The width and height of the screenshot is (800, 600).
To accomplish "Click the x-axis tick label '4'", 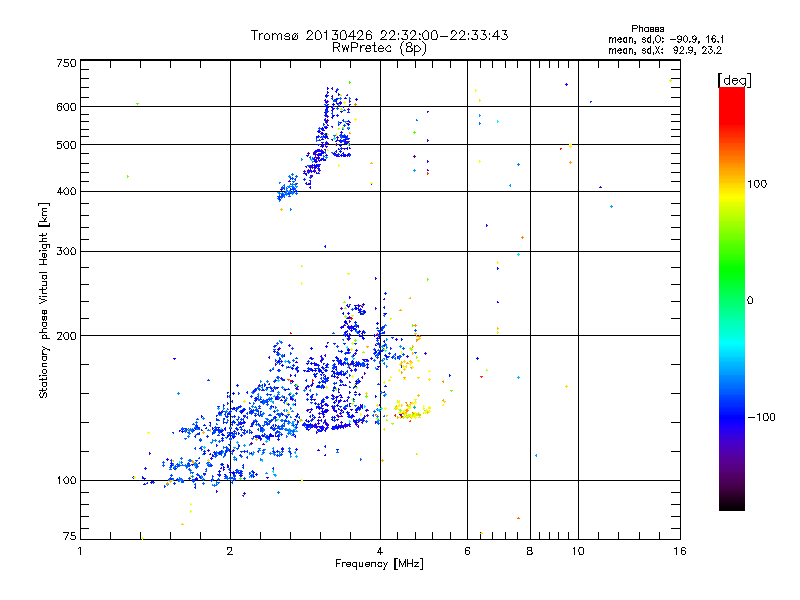I will click(x=380, y=551).
